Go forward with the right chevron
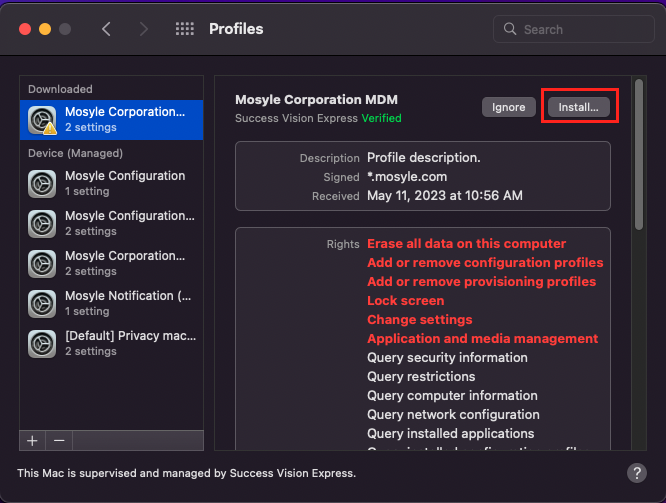Screen dimensions: 666x503 click(x=144, y=29)
